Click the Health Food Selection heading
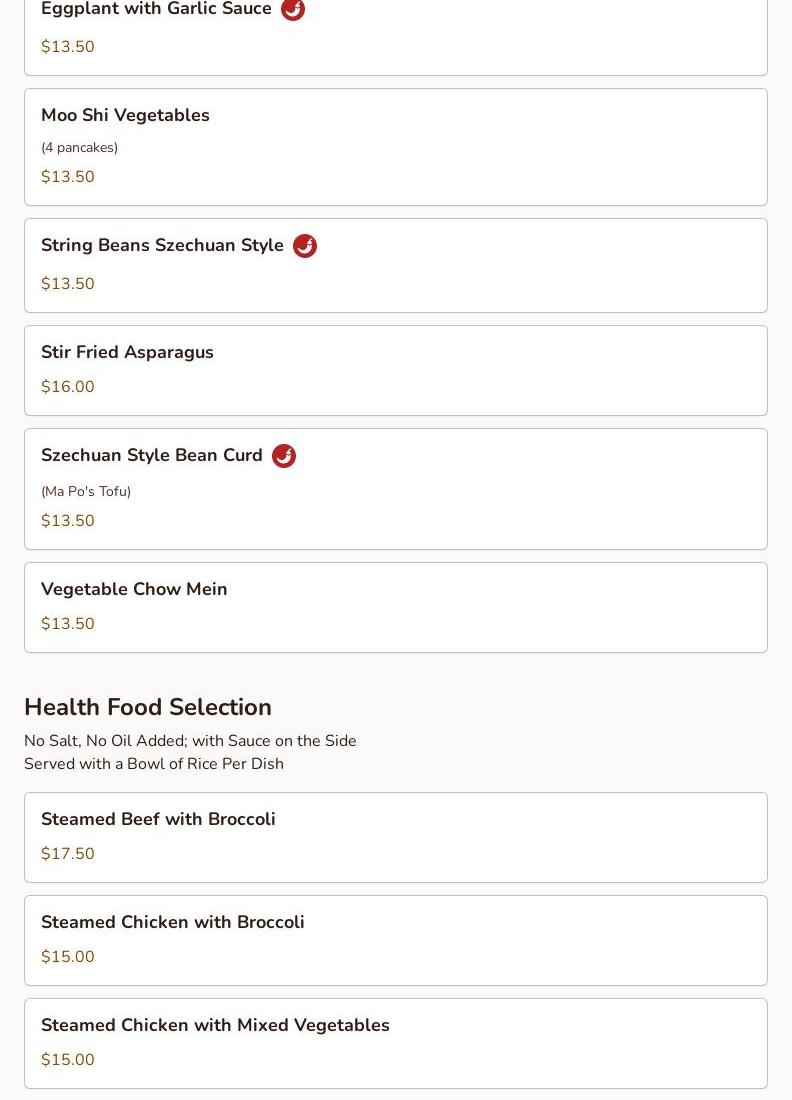The image size is (792, 1100). click(x=148, y=707)
